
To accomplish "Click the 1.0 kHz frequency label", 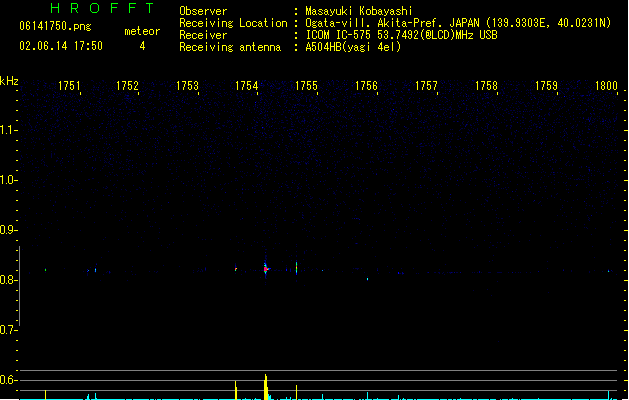I will tap(8, 180).
